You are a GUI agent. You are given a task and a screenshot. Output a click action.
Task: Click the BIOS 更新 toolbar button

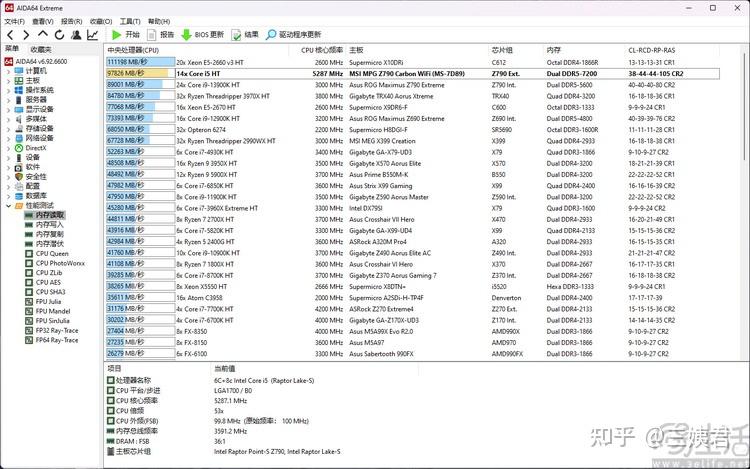coord(203,35)
